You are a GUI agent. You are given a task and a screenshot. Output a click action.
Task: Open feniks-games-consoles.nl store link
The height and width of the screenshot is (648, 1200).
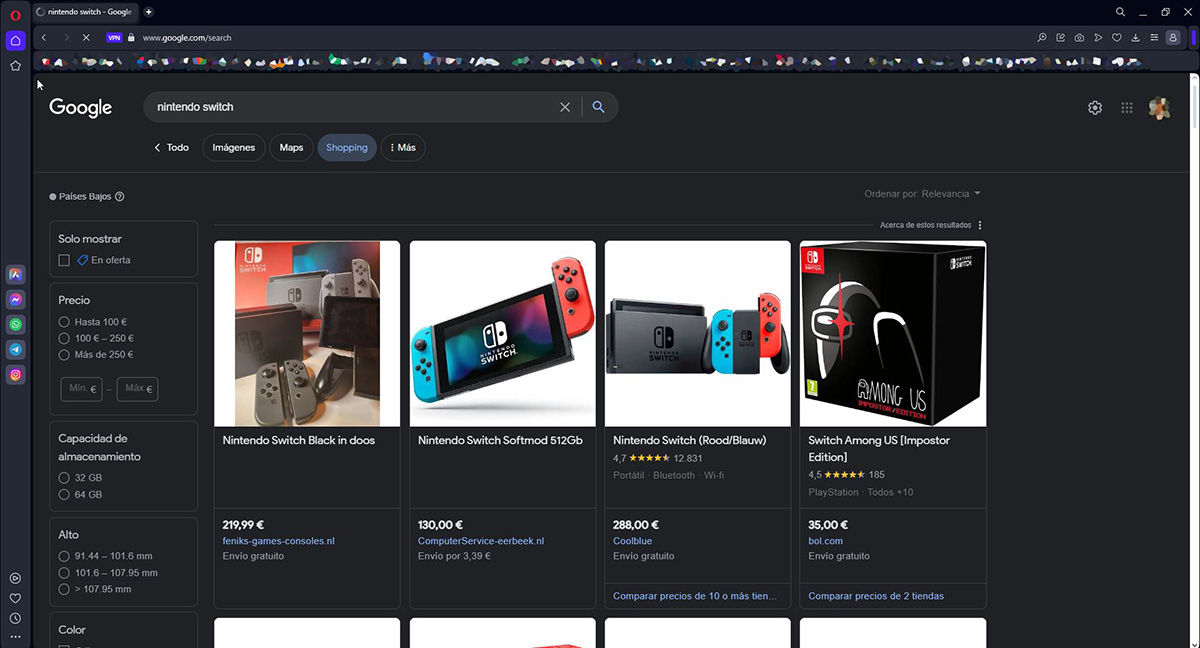pyautogui.click(x=279, y=541)
